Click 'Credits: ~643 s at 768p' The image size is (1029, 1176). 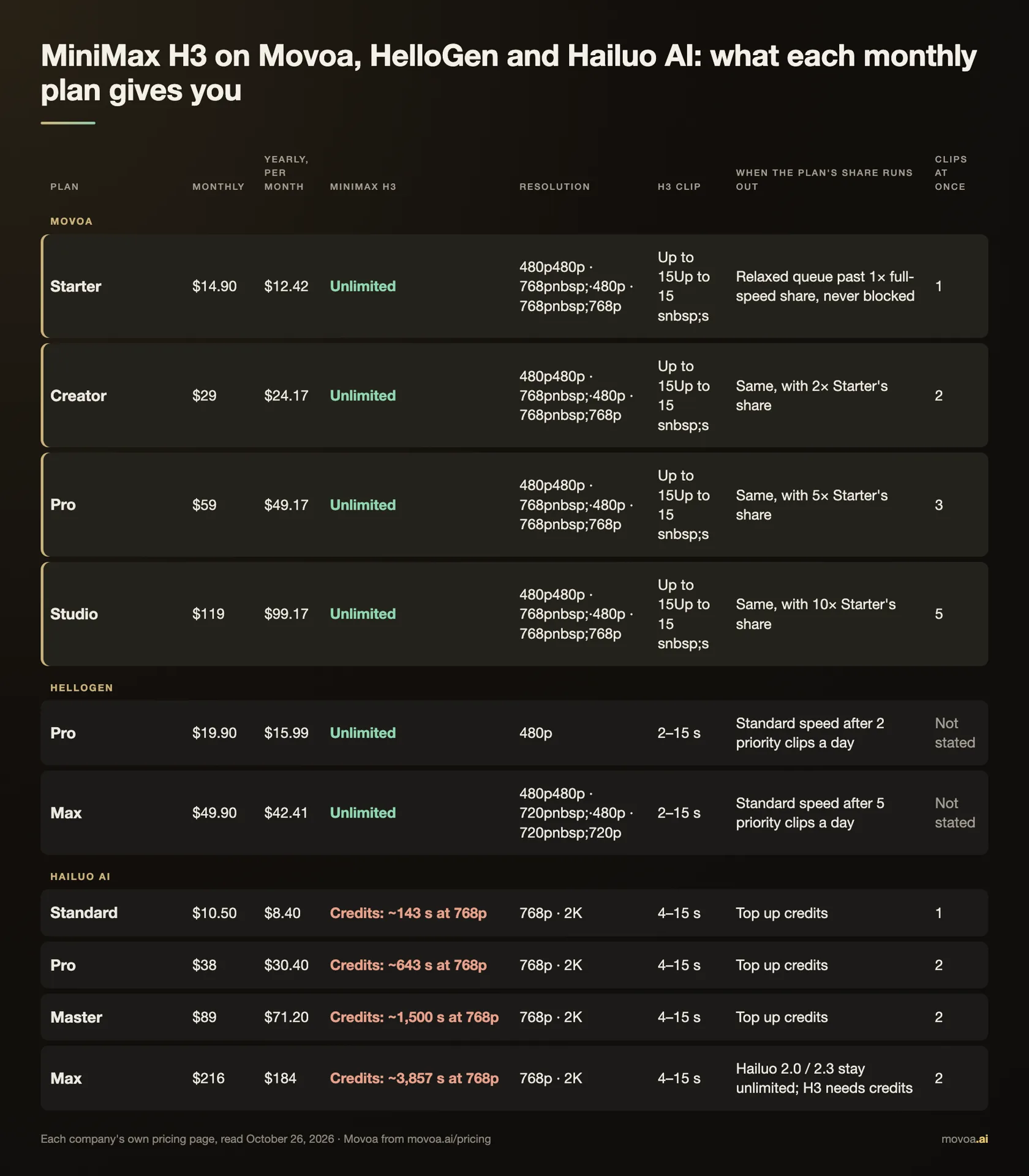[x=408, y=965]
